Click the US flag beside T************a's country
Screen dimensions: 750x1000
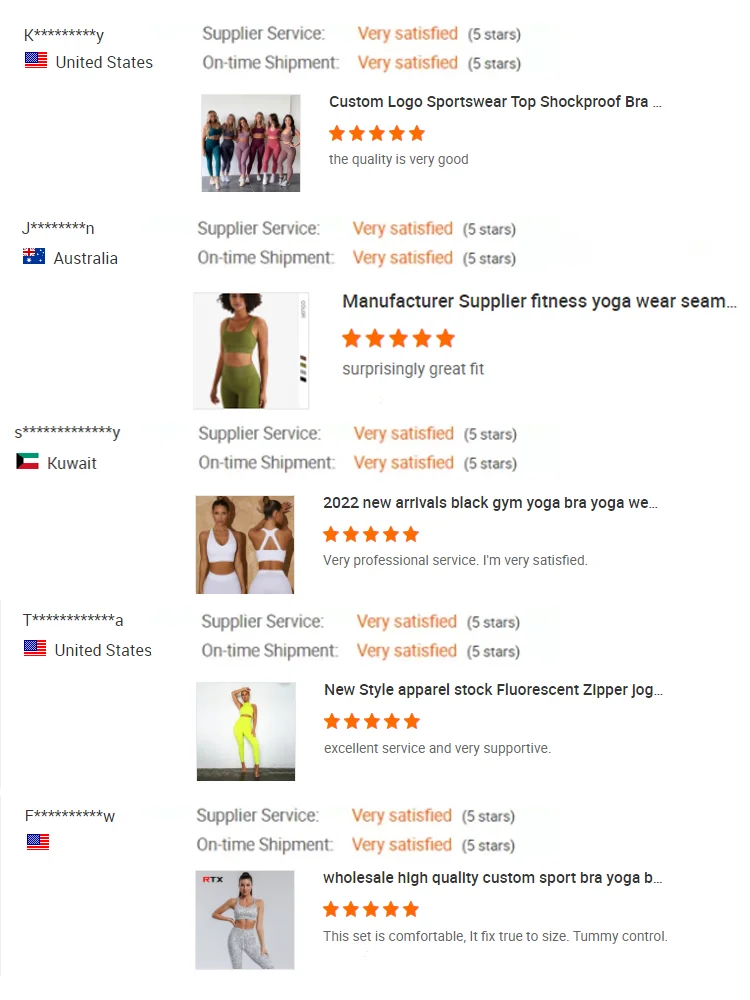click(x=35, y=648)
